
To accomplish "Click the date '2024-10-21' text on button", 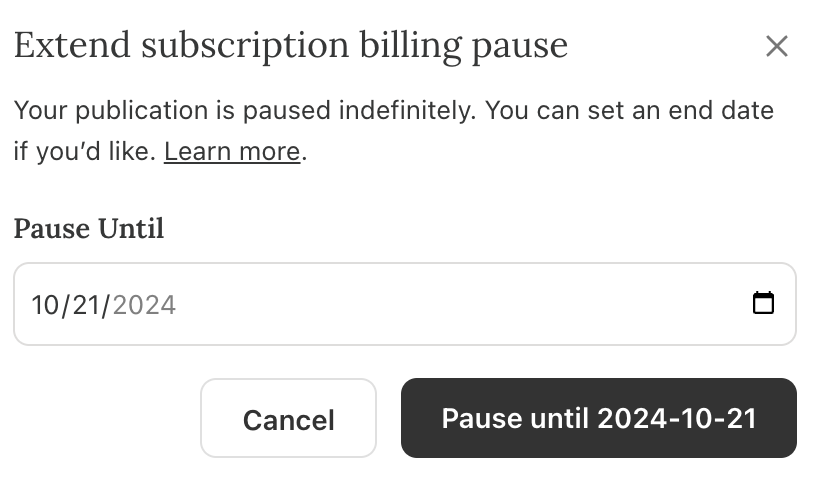I will (677, 418).
